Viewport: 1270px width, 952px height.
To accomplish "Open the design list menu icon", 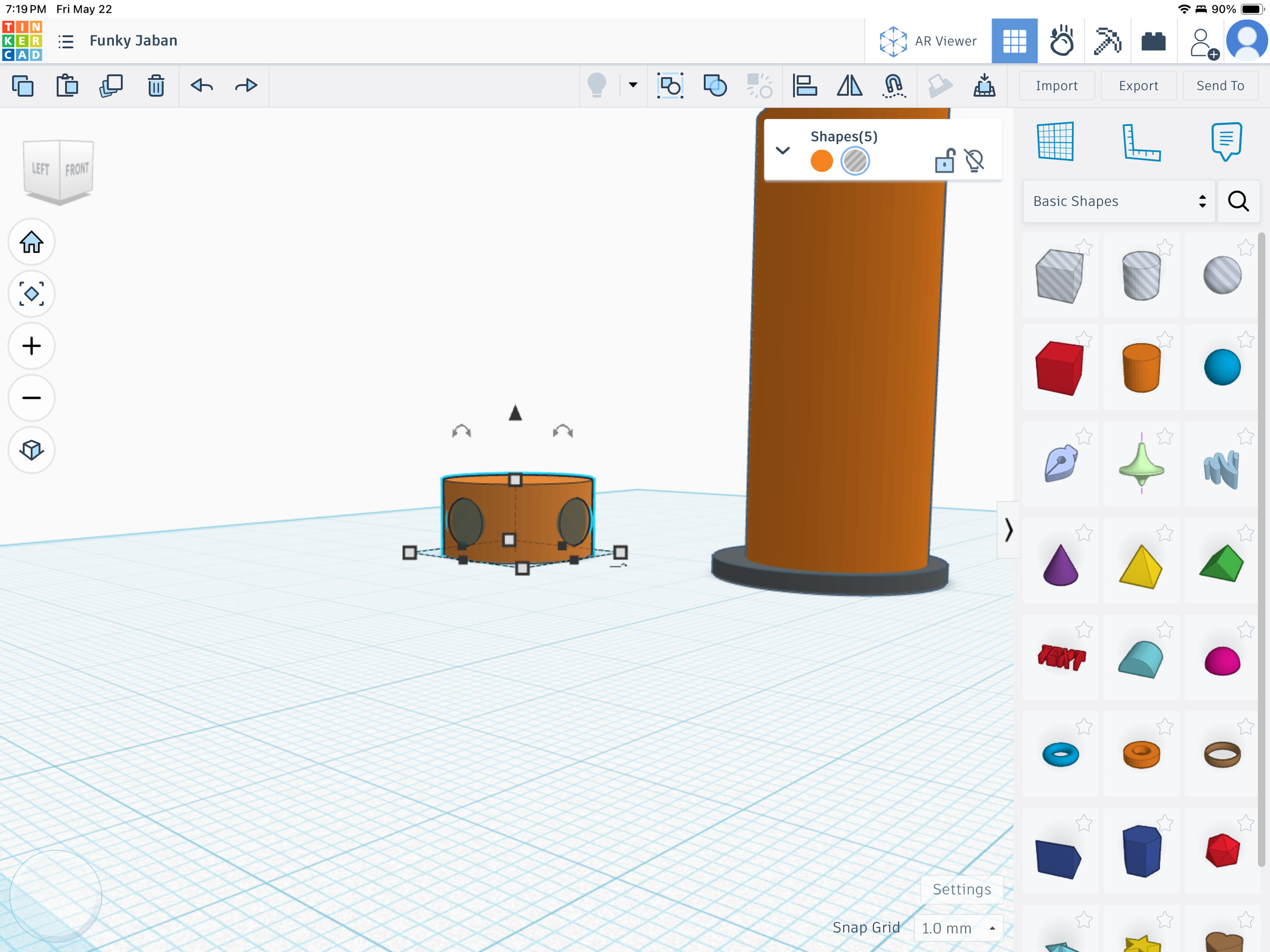I will pyautogui.click(x=66, y=41).
